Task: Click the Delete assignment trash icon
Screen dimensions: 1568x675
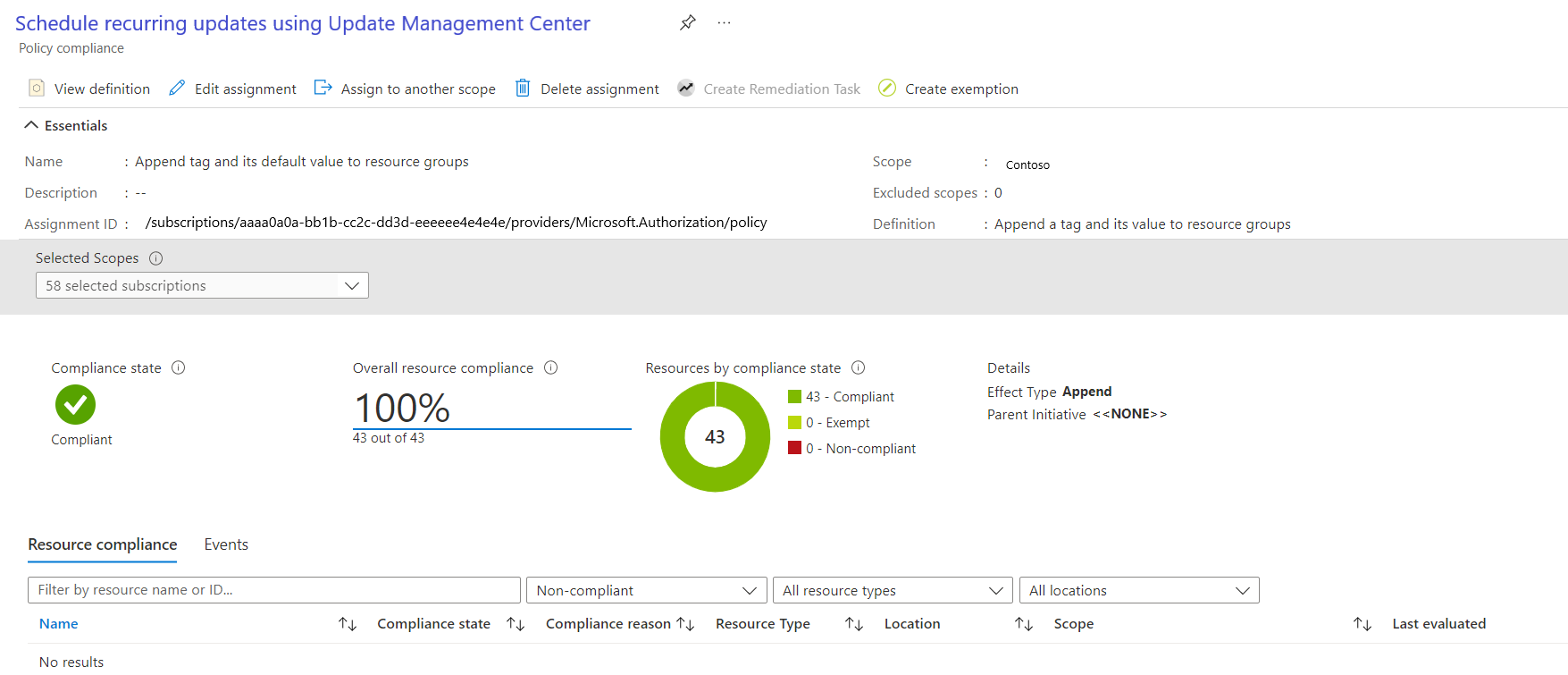Action: click(x=523, y=88)
